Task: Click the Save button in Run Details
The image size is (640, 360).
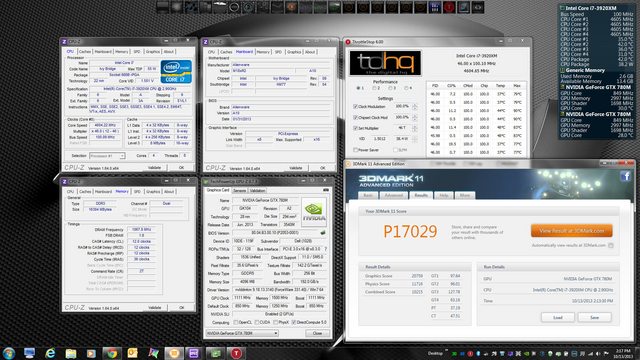Action: pyautogui.click(x=594, y=317)
